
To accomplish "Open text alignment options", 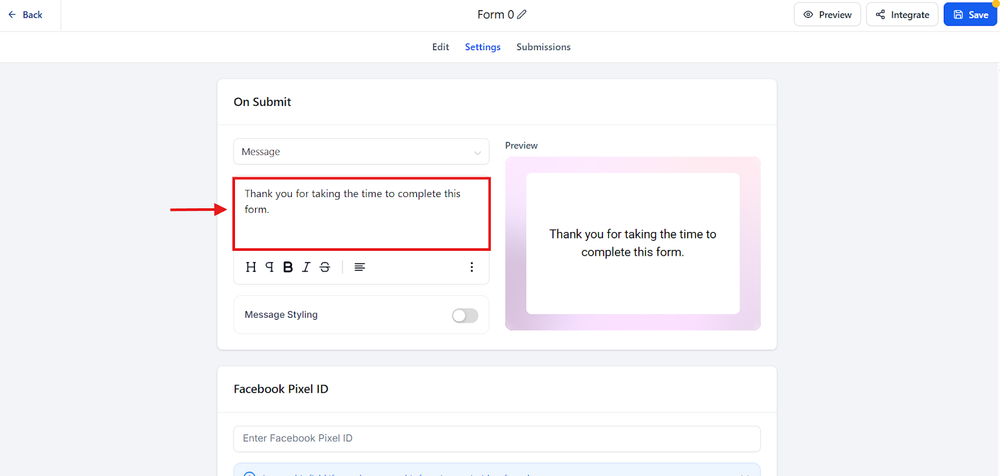I will click(360, 267).
